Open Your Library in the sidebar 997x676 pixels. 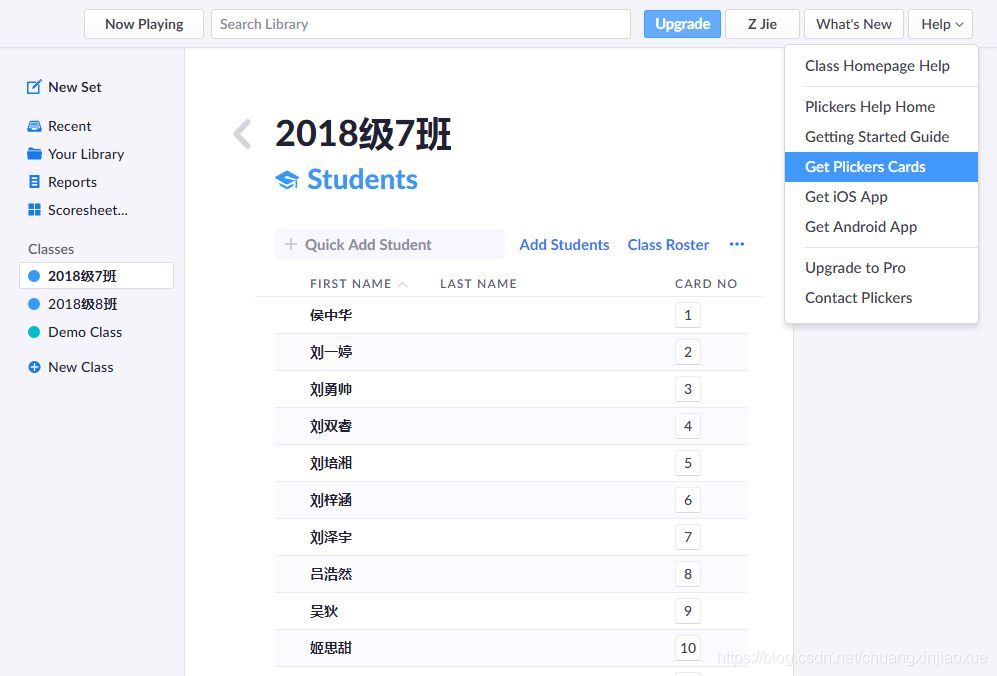tap(86, 154)
